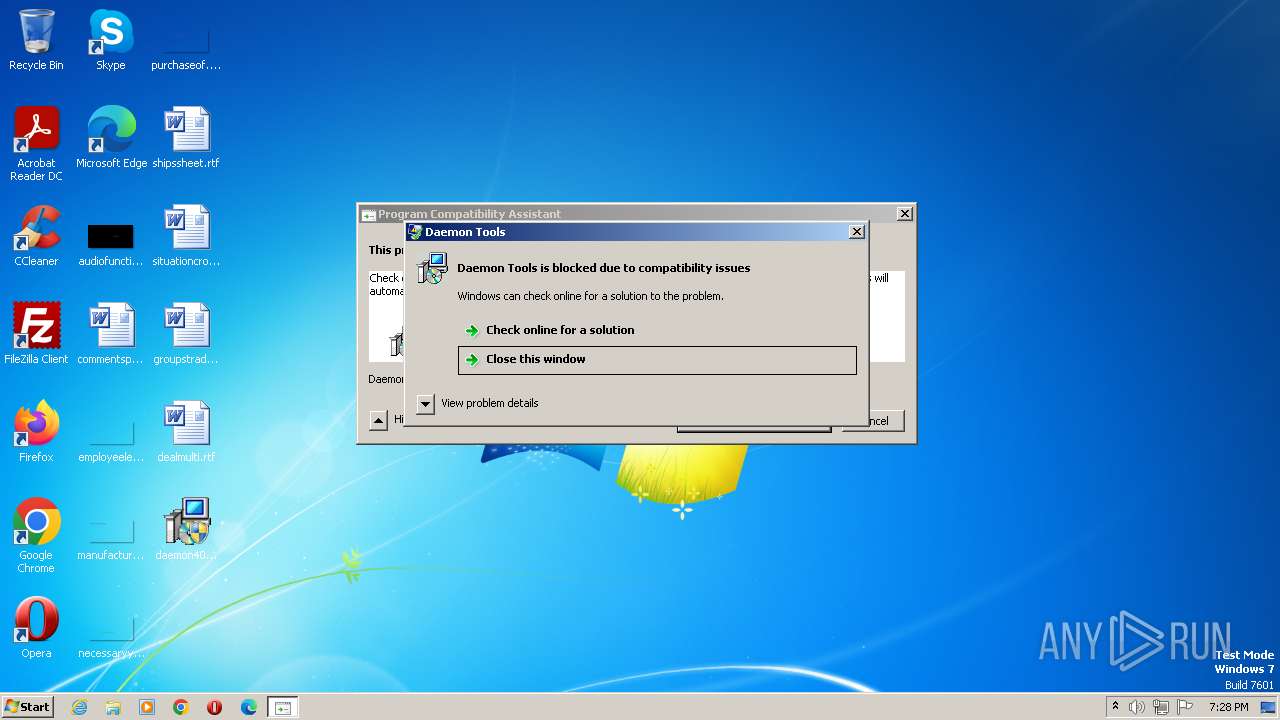
Task: Select the Skype desktop shortcut
Action: pyautogui.click(x=110, y=40)
